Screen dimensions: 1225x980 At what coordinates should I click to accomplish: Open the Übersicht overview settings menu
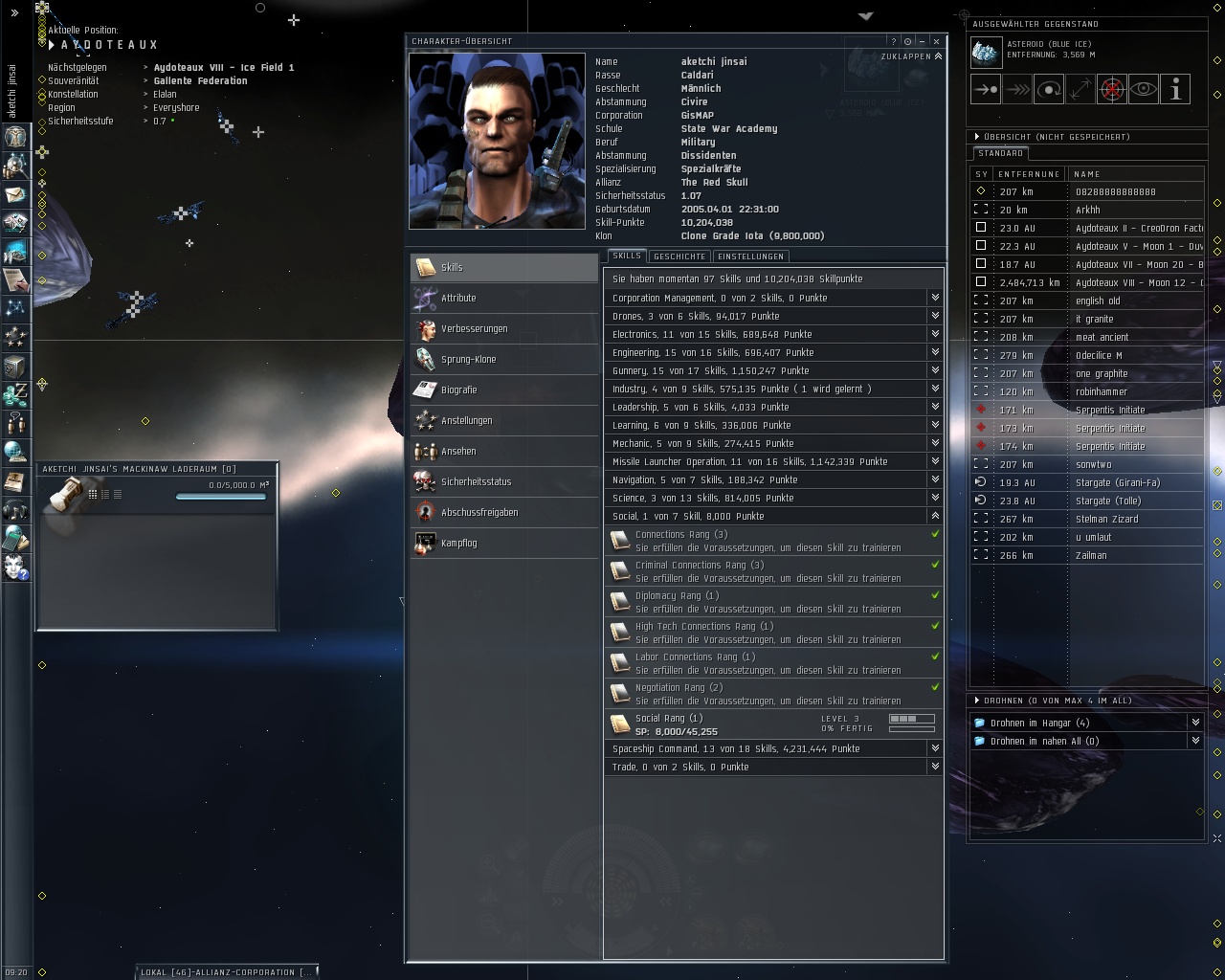tap(976, 137)
